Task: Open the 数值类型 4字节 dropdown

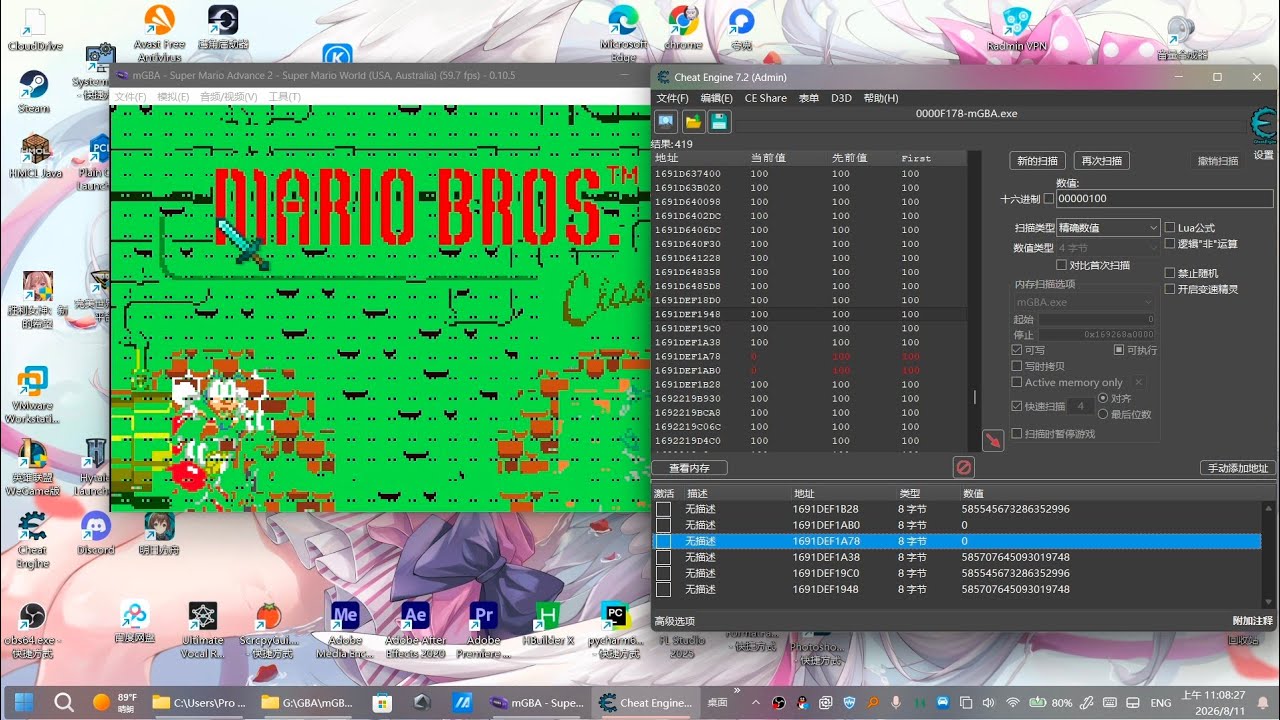Action: tap(1108, 247)
